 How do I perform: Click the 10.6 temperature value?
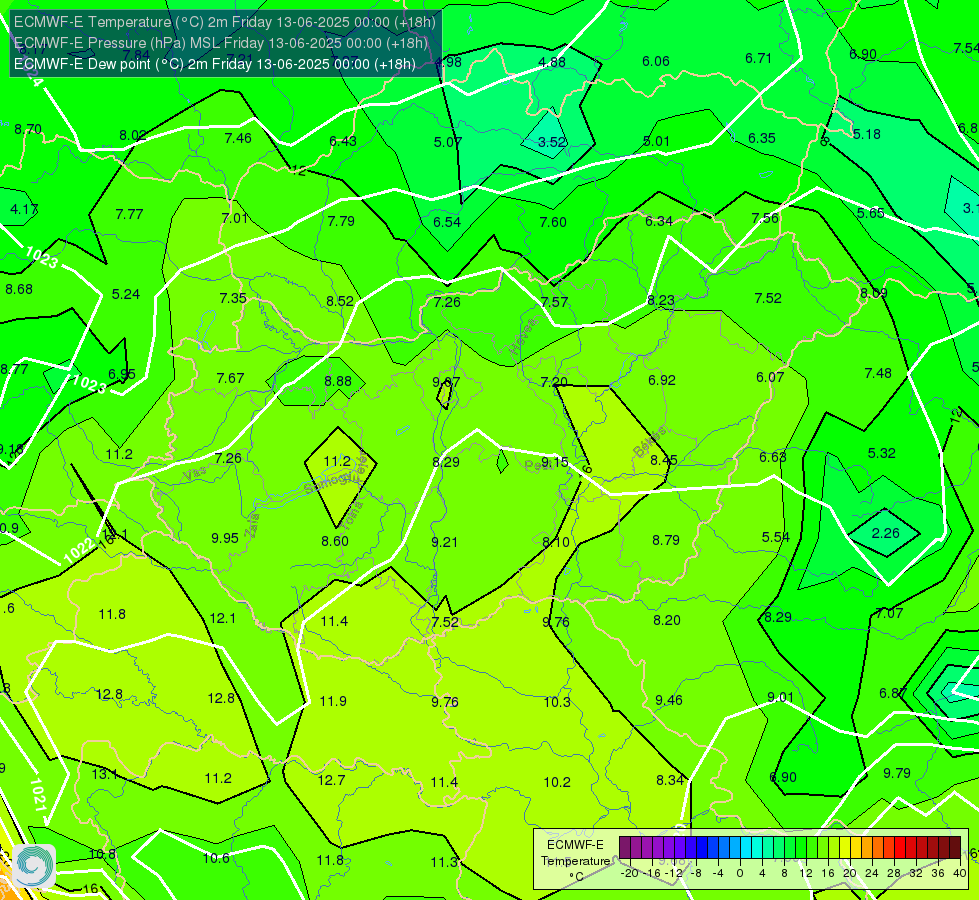(x=216, y=858)
